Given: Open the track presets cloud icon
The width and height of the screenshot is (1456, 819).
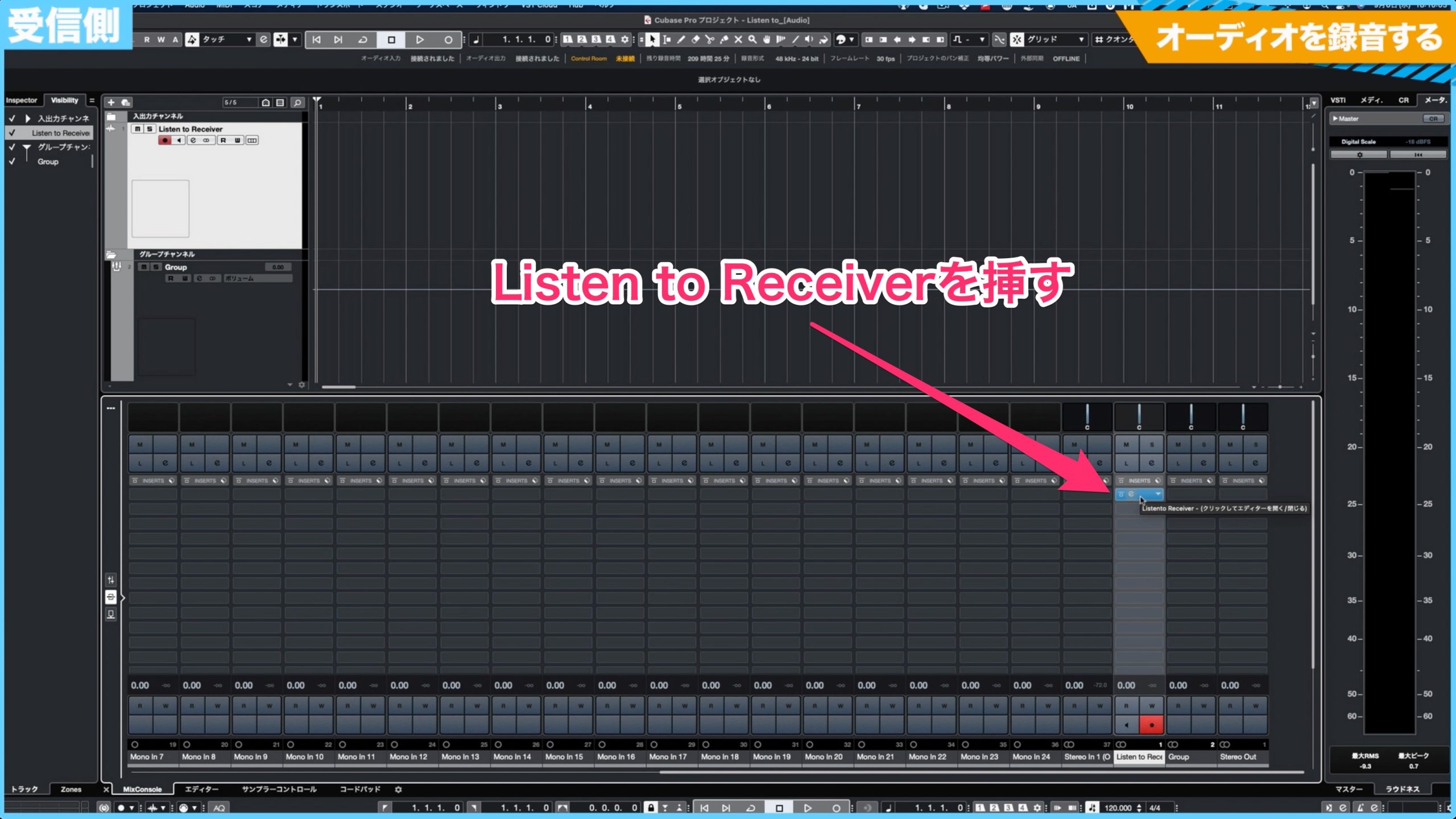Looking at the screenshot, I should coord(126,102).
